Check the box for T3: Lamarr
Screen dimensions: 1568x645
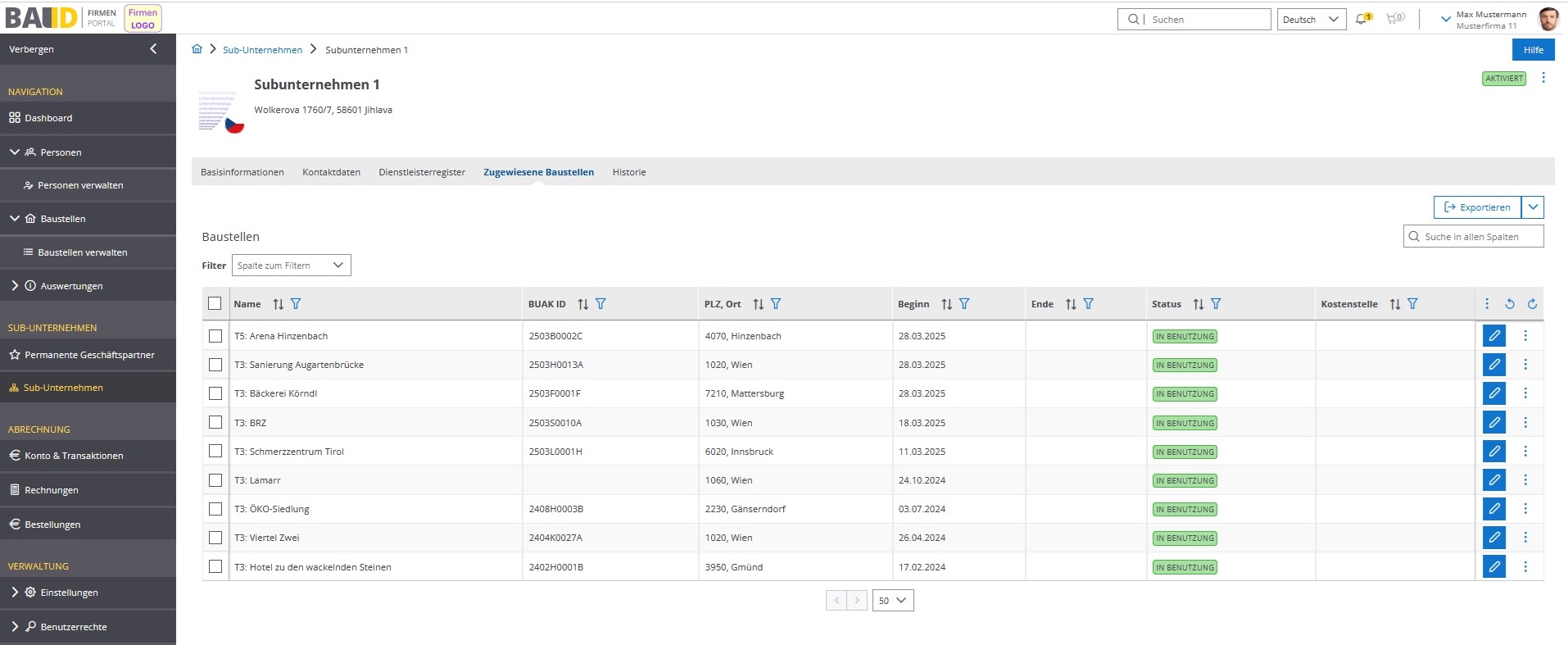[x=215, y=480]
